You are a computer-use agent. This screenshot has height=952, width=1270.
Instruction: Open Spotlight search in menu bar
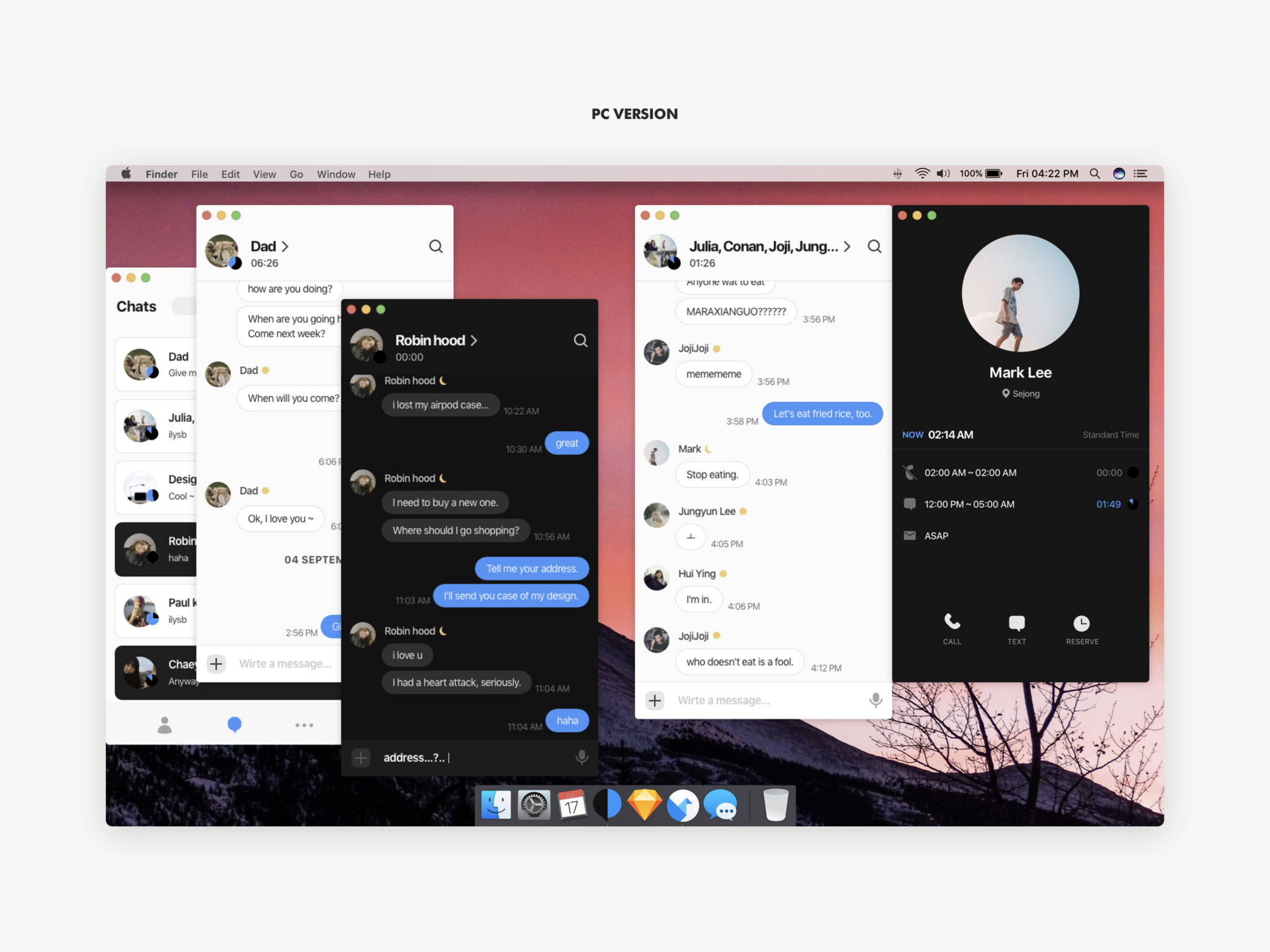point(1095,174)
